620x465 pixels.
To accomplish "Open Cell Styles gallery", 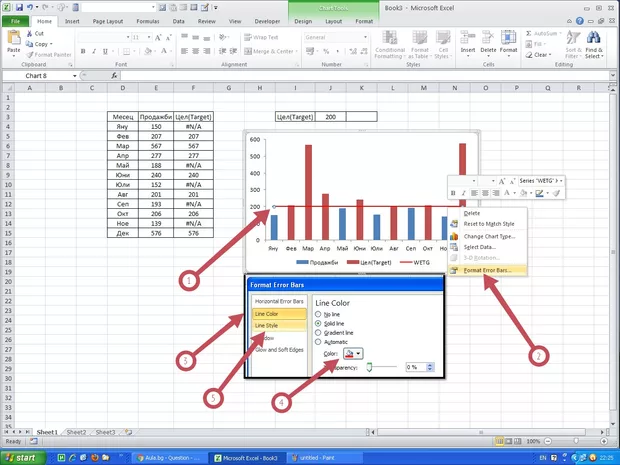I will (443, 45).
